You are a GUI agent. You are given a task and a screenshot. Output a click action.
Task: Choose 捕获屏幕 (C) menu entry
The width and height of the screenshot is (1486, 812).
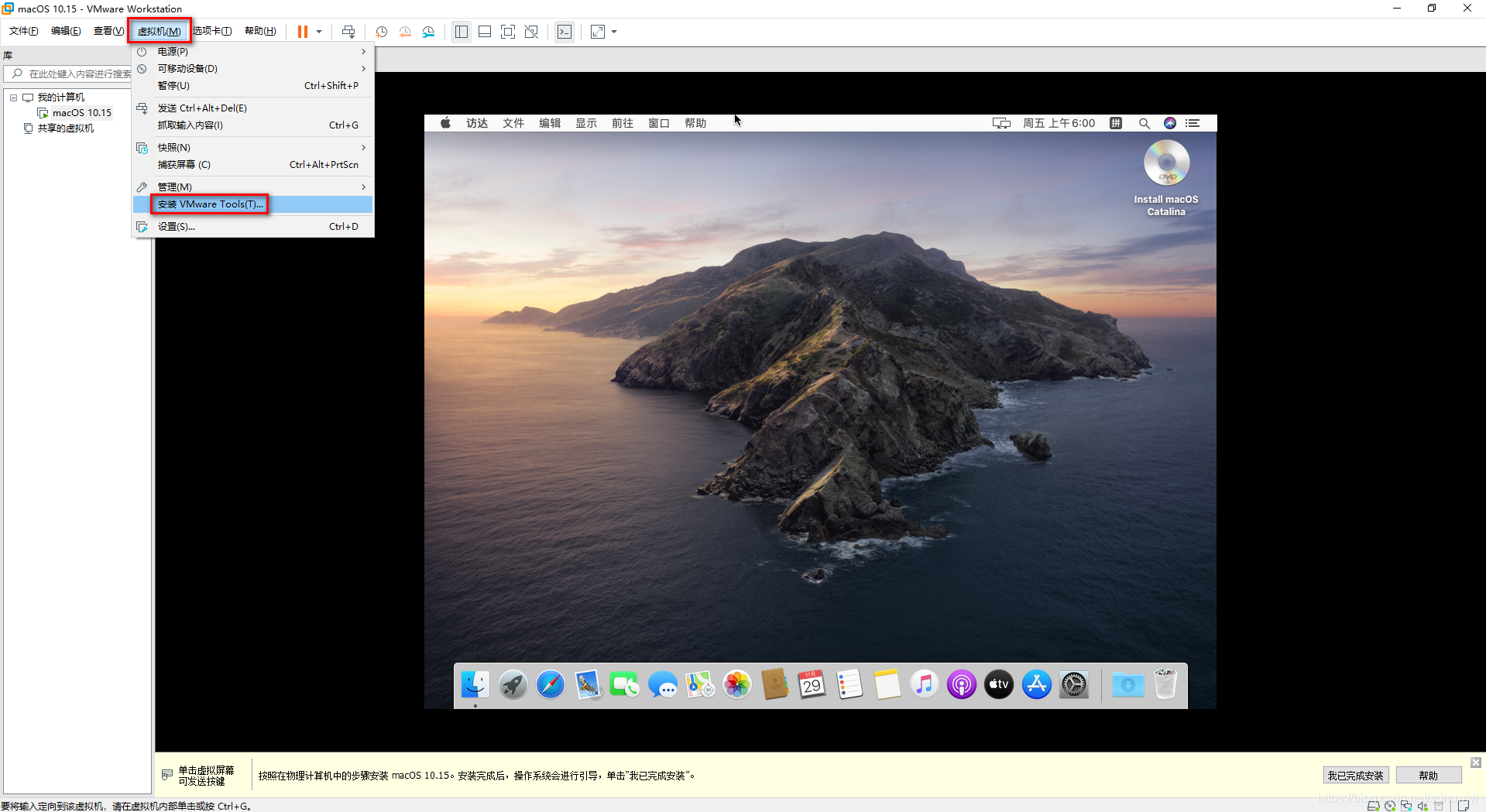pos(253,165)
